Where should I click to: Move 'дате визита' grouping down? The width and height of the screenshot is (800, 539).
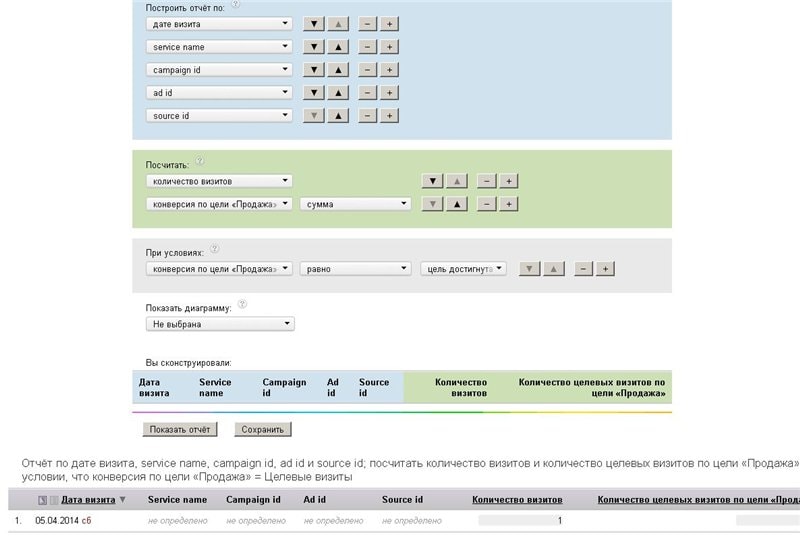(x=314, y=23)
